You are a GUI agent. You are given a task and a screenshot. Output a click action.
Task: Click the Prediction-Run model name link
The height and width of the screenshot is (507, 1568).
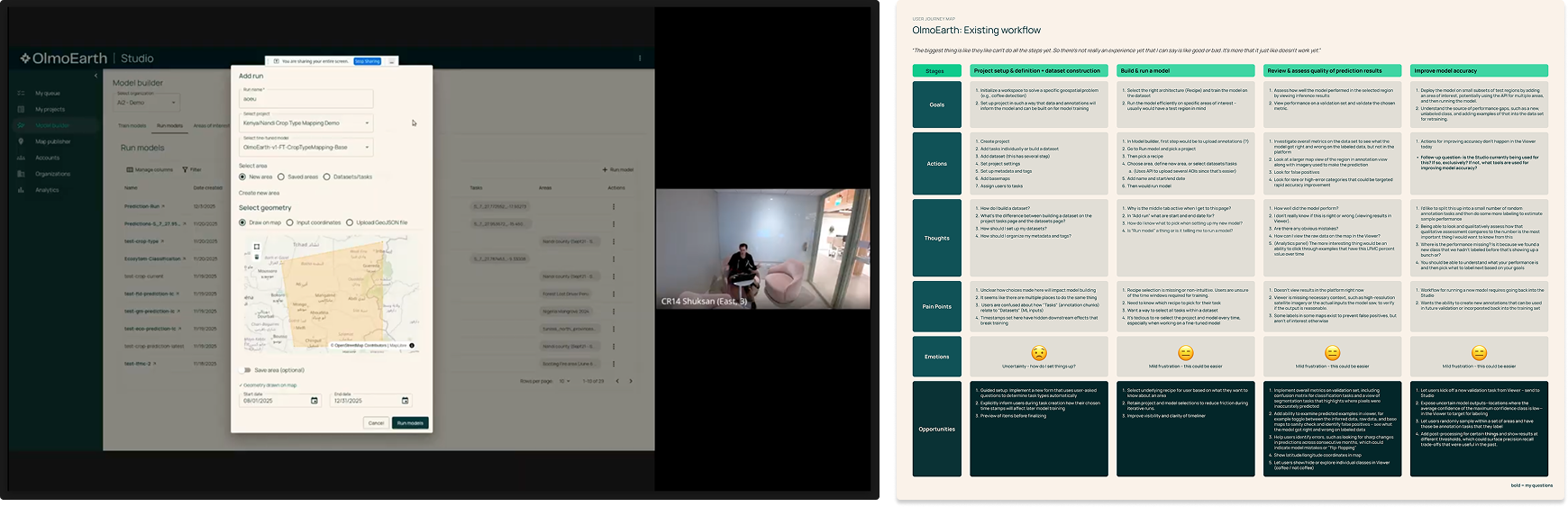tap(143, 206)
